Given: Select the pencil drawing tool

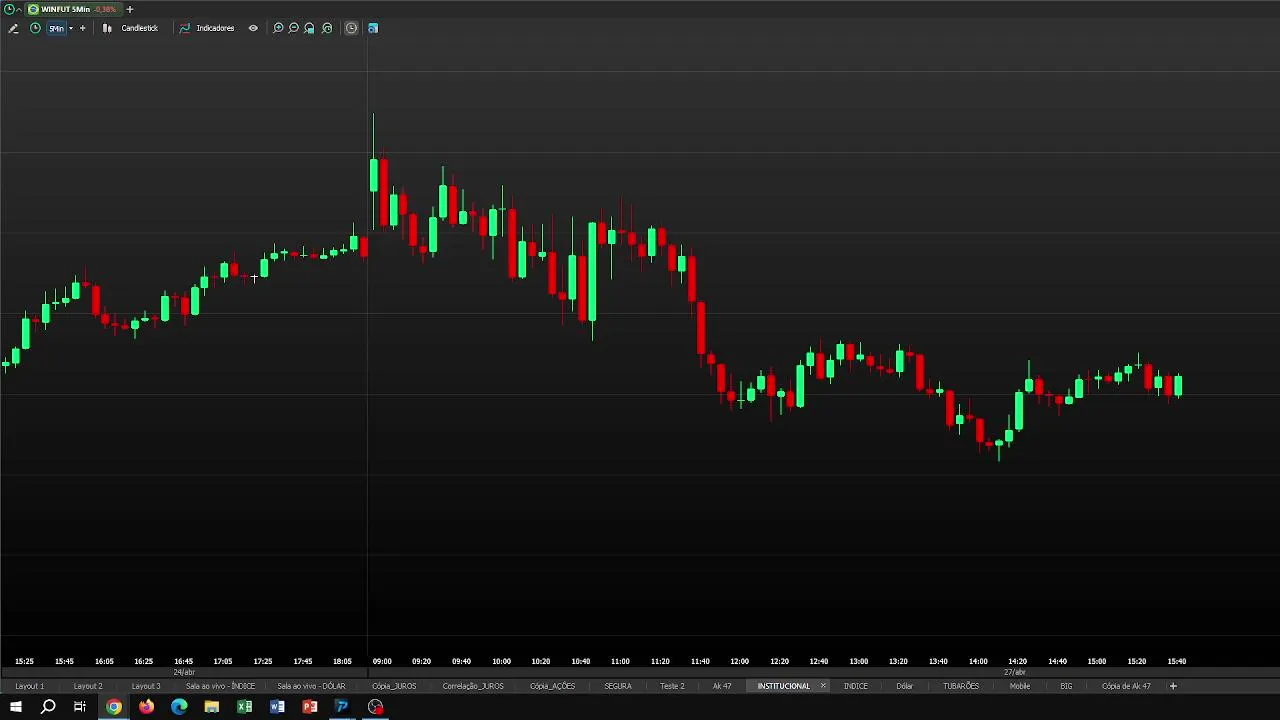Looking at the screenshot, I should 13,28.
